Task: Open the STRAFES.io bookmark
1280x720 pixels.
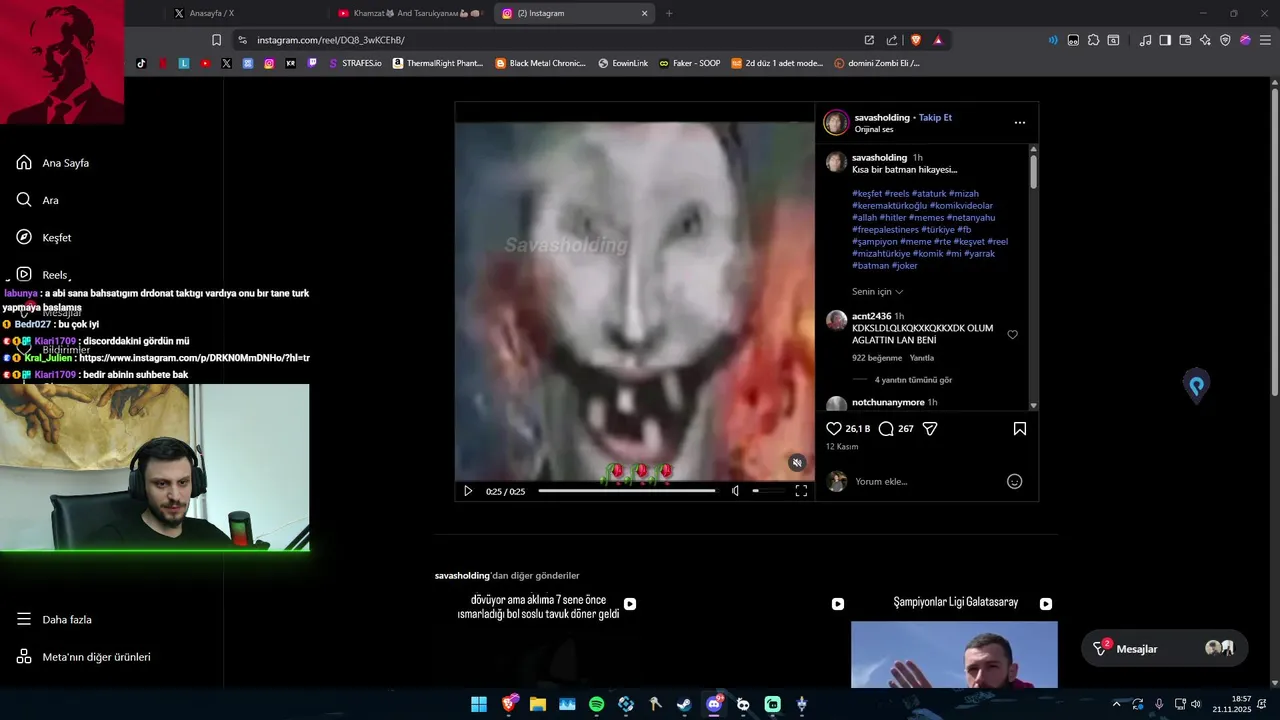Action: [x=355, y=63]
